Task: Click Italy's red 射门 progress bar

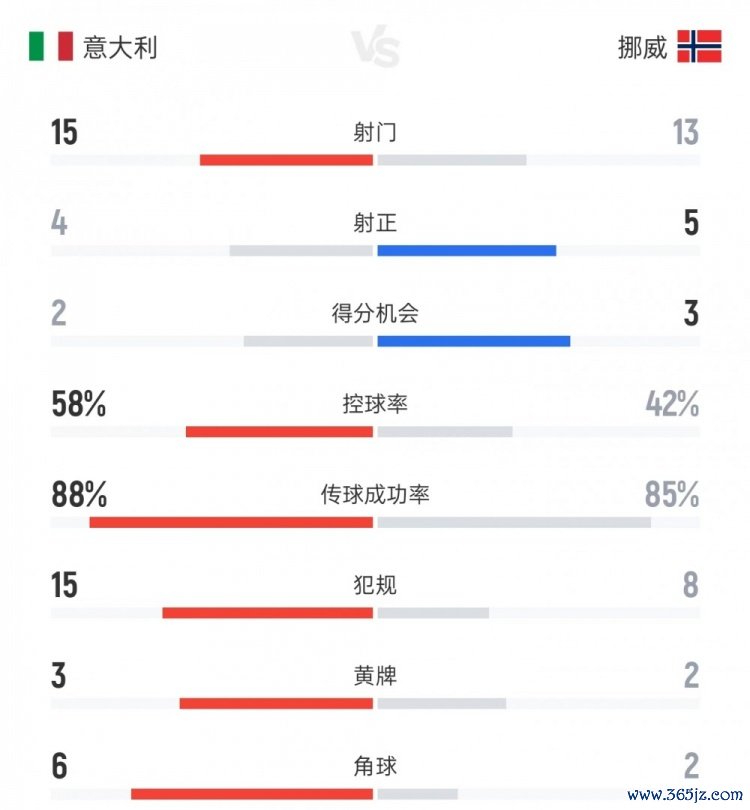Action: coord(286,160)
